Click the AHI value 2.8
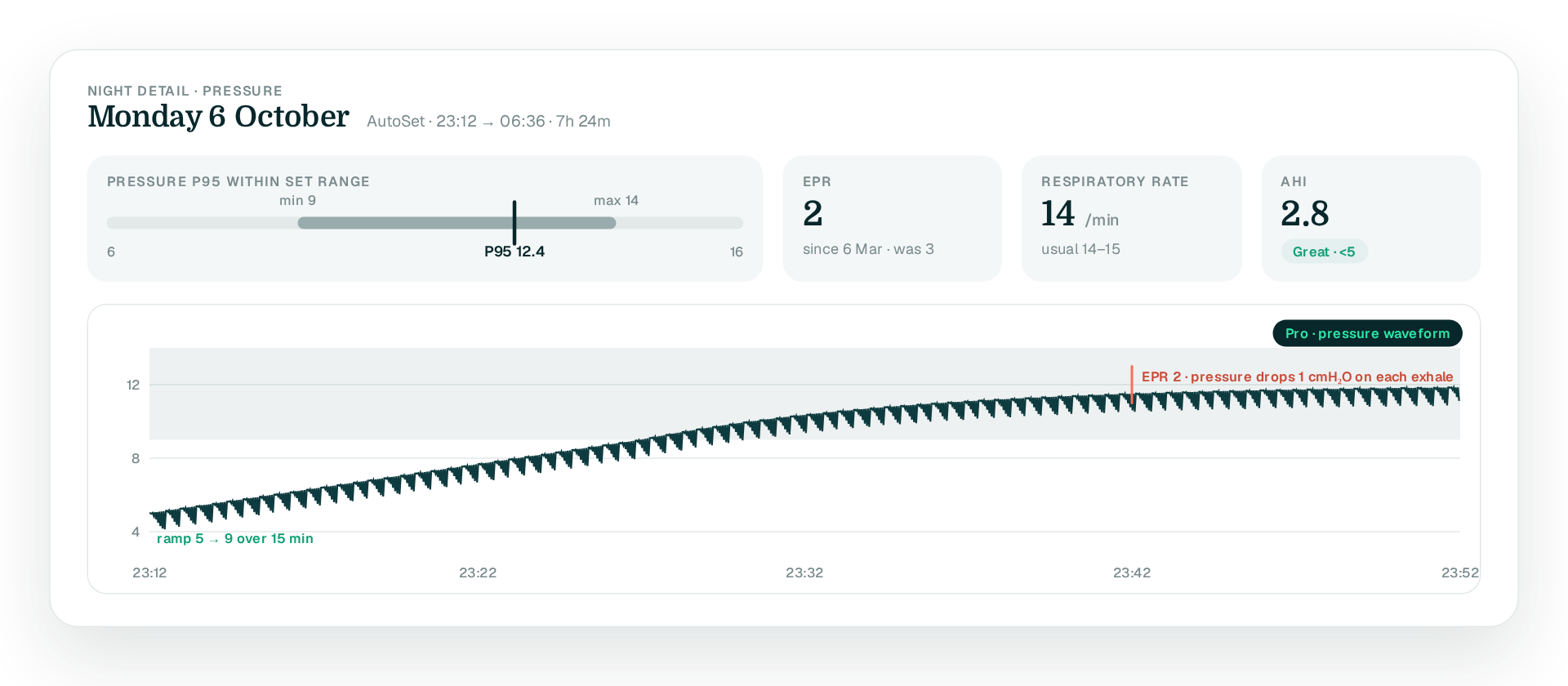Viewport: 1568px width, 686px height. click(x=1305, y=214)
